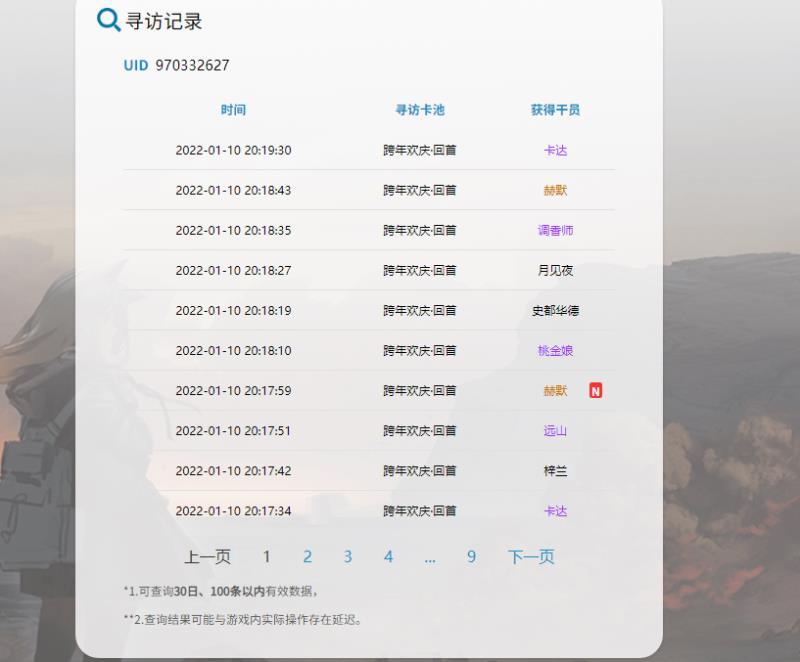Go to next page 下一页
Screen dimensions: 800x662
[531, 556]
